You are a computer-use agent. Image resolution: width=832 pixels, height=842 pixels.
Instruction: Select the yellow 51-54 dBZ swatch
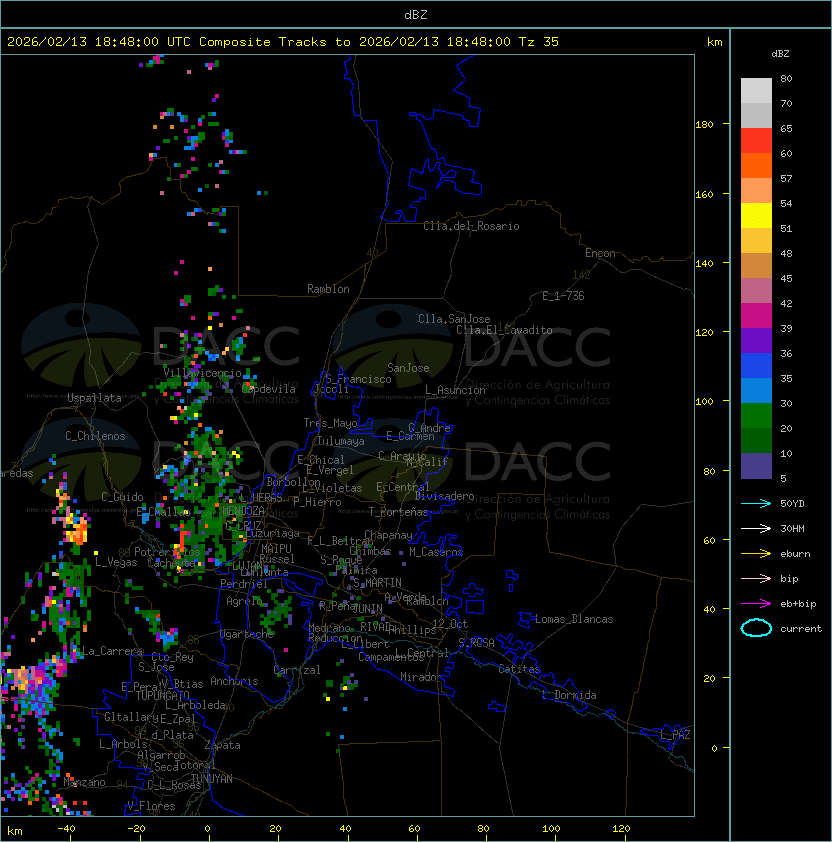coord(756,215)
